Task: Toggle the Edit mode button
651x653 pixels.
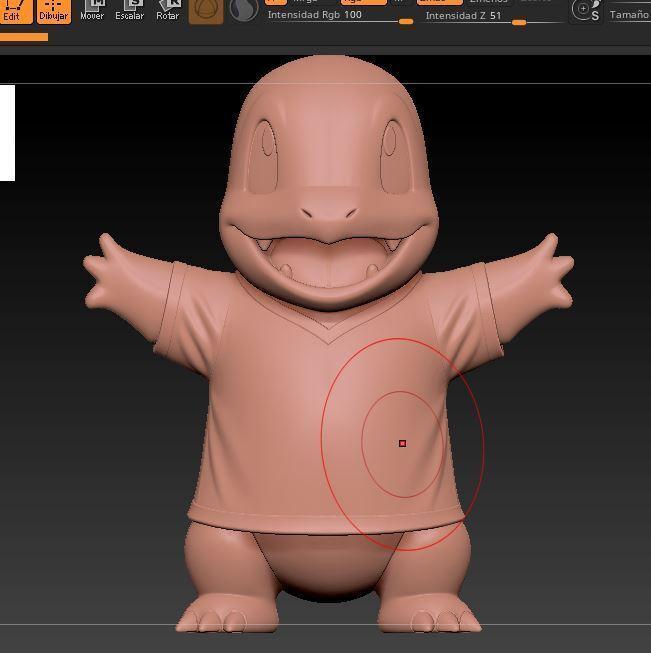Action: (x=15, y=11)
